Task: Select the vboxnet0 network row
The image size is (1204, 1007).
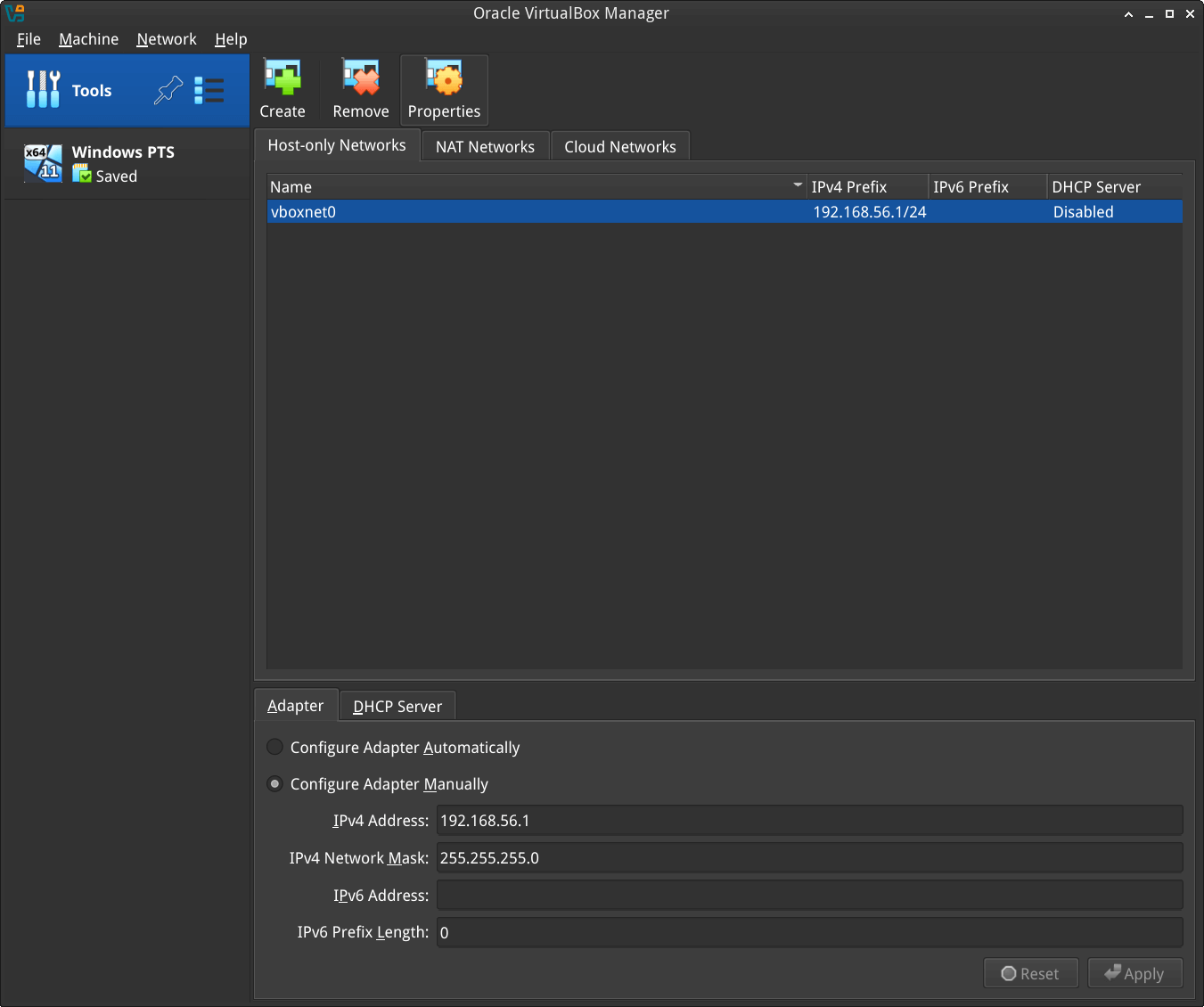Action: 535,212
